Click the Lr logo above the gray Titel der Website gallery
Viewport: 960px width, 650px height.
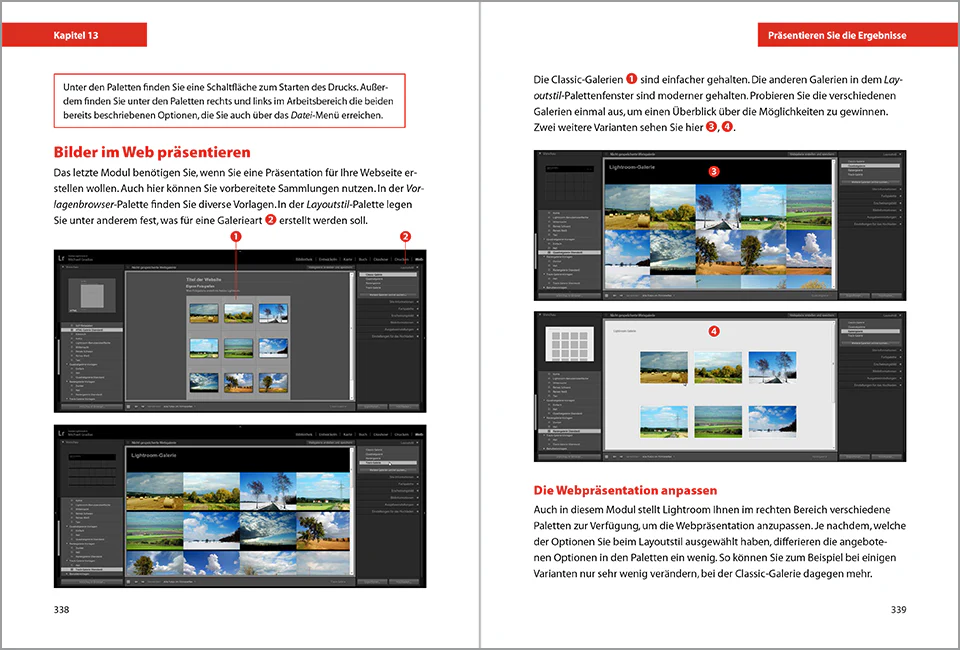click(x=61, y=259)
